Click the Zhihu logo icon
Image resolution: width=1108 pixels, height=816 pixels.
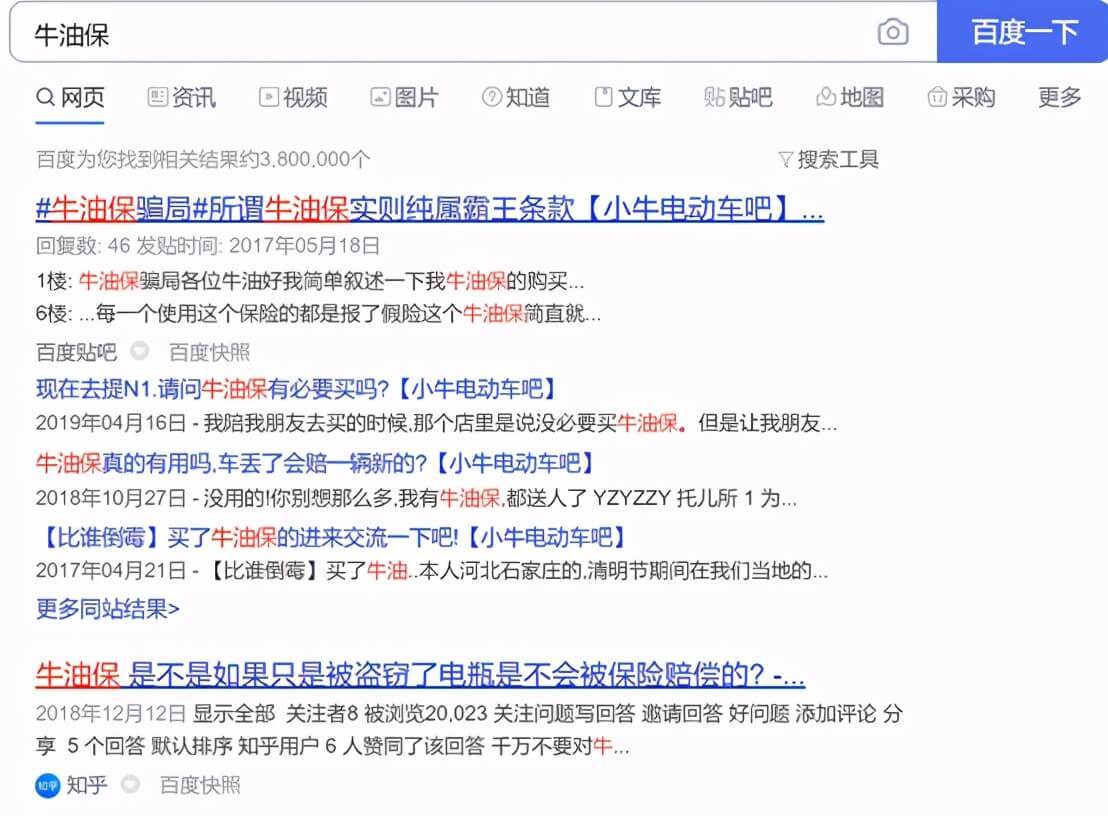pyautogui.click(x=47, y=786)
